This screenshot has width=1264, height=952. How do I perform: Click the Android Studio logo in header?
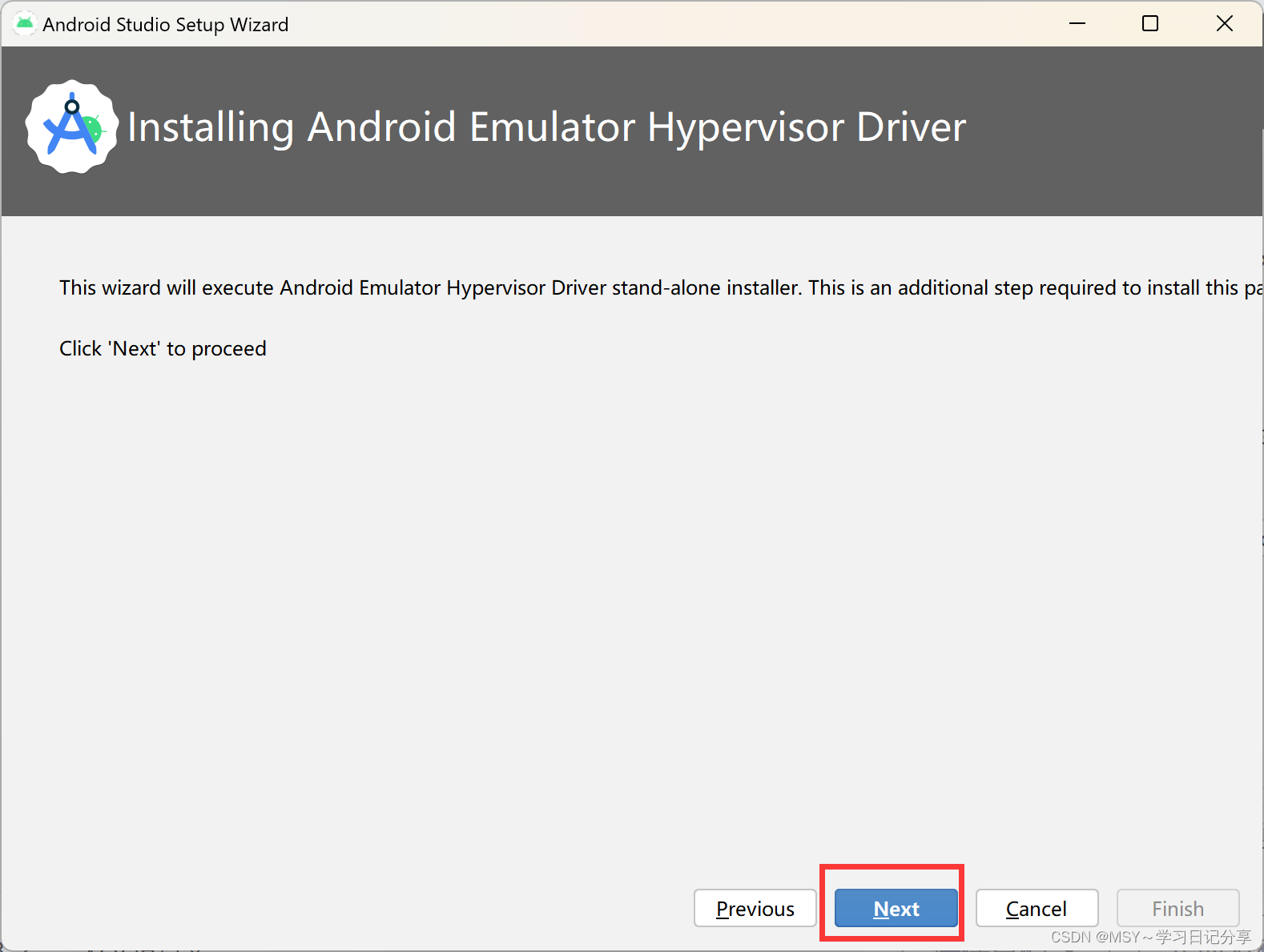coord(72,127)
